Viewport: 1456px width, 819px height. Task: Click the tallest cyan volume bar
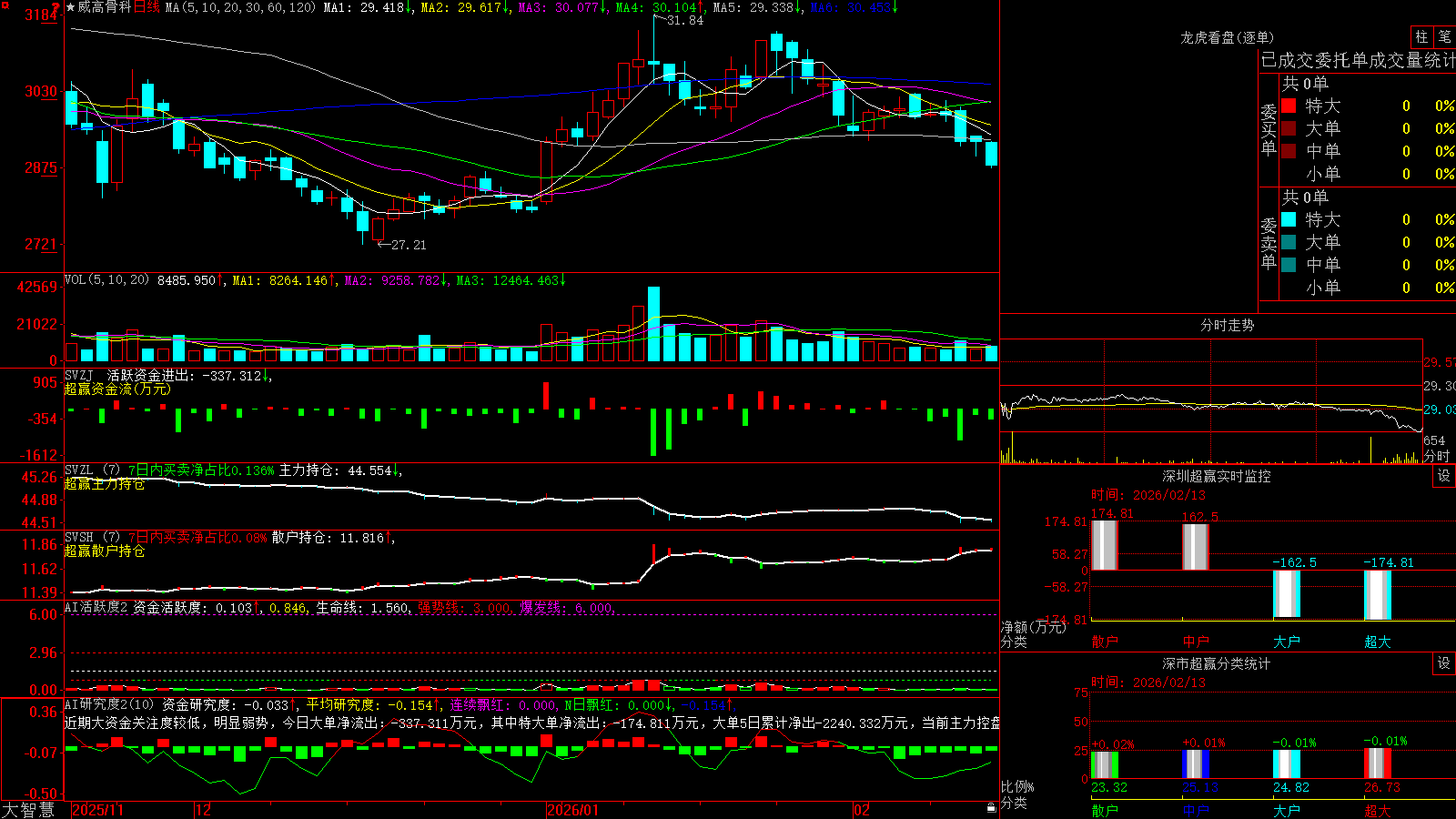tap(653, 325)
